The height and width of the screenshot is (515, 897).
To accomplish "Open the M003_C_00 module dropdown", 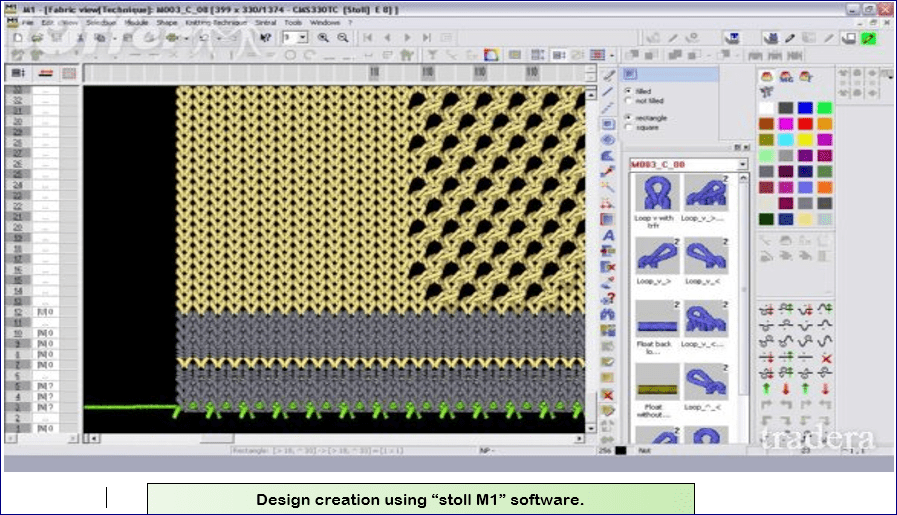I will 743,164.
